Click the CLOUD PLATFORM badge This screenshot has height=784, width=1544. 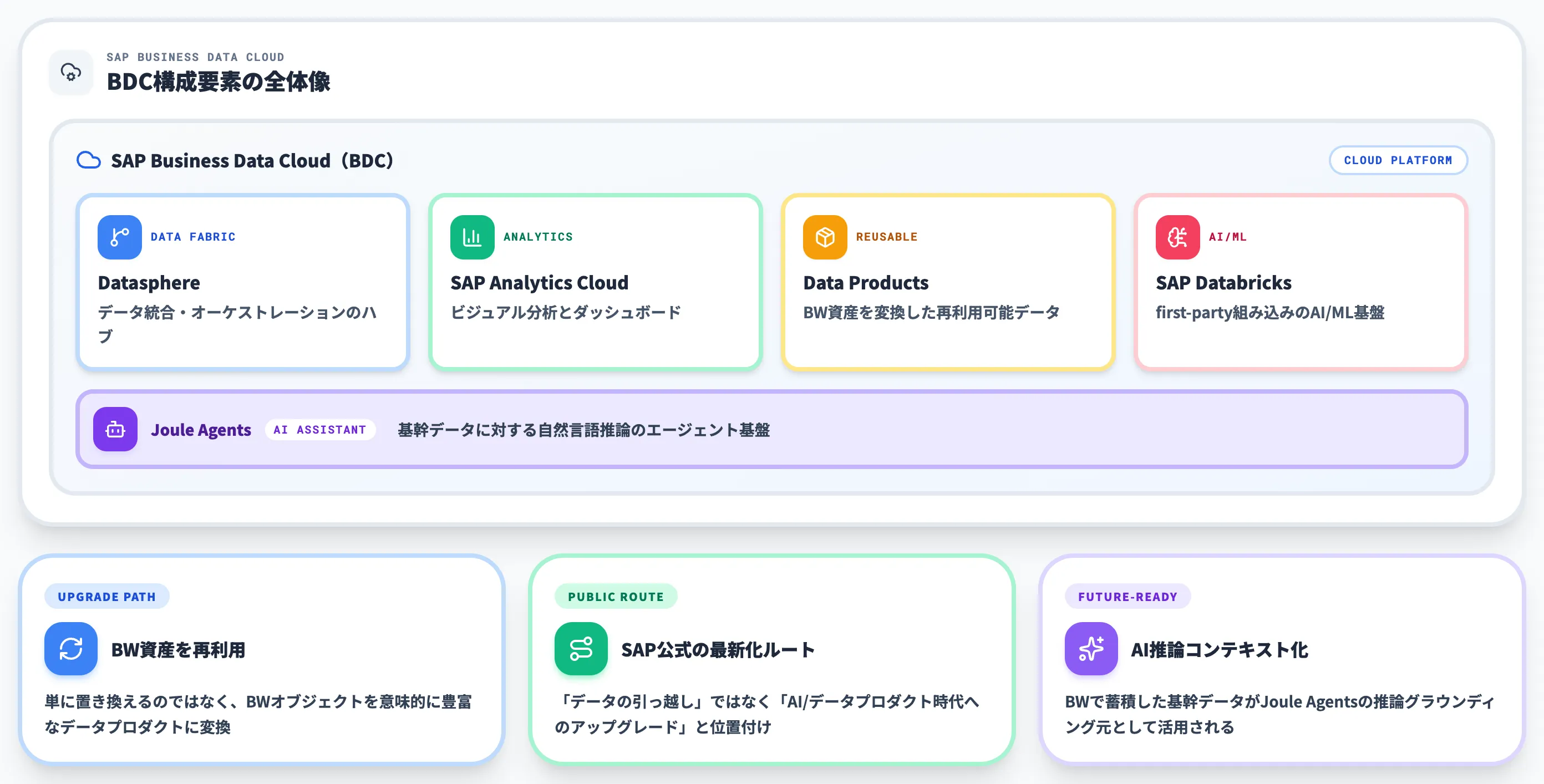[x=1398, y=160]
